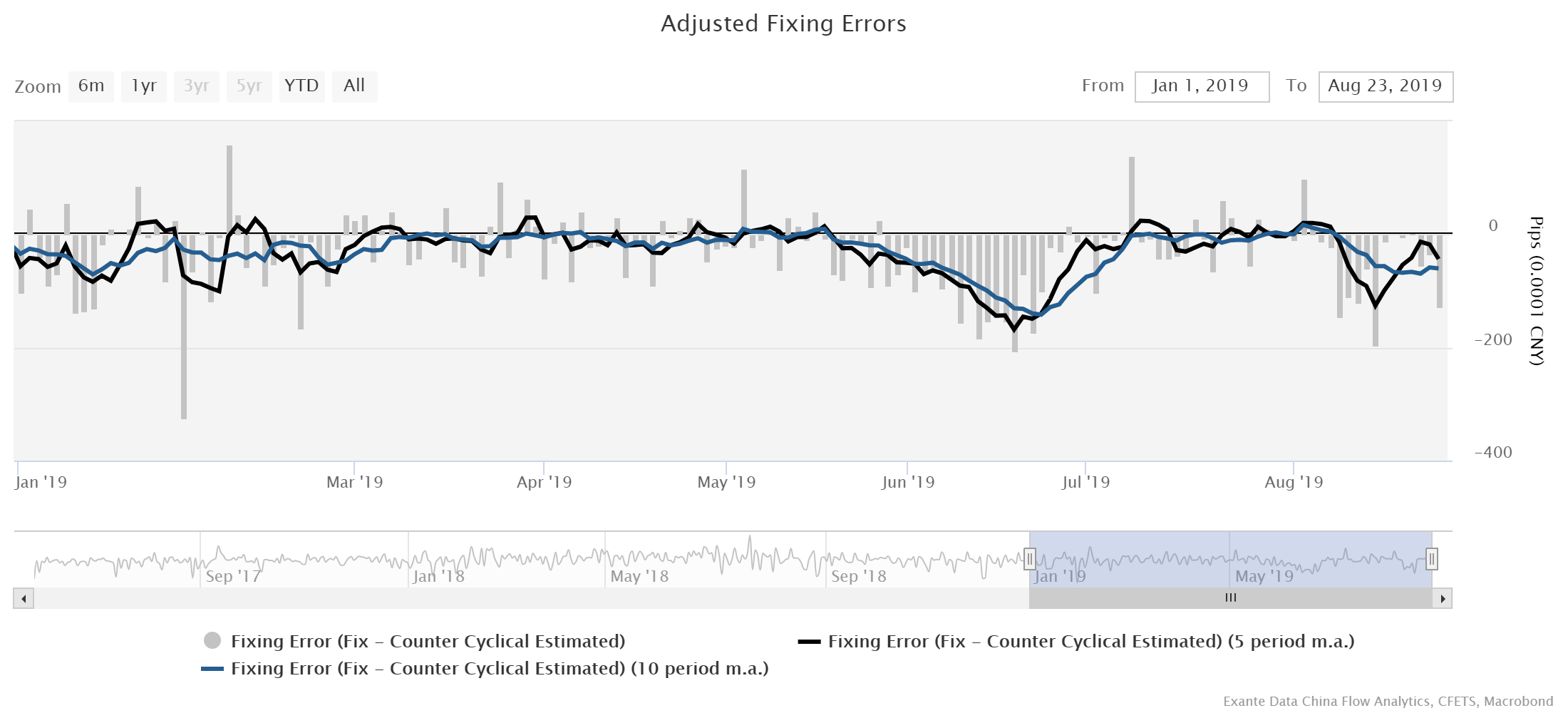Select the 5yr zoom option
The image size is (1568, 713).
click(249, 86)
